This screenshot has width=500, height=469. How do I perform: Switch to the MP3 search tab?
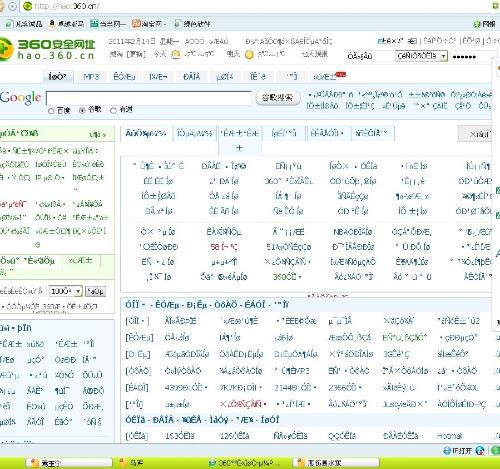click(91, 77)
